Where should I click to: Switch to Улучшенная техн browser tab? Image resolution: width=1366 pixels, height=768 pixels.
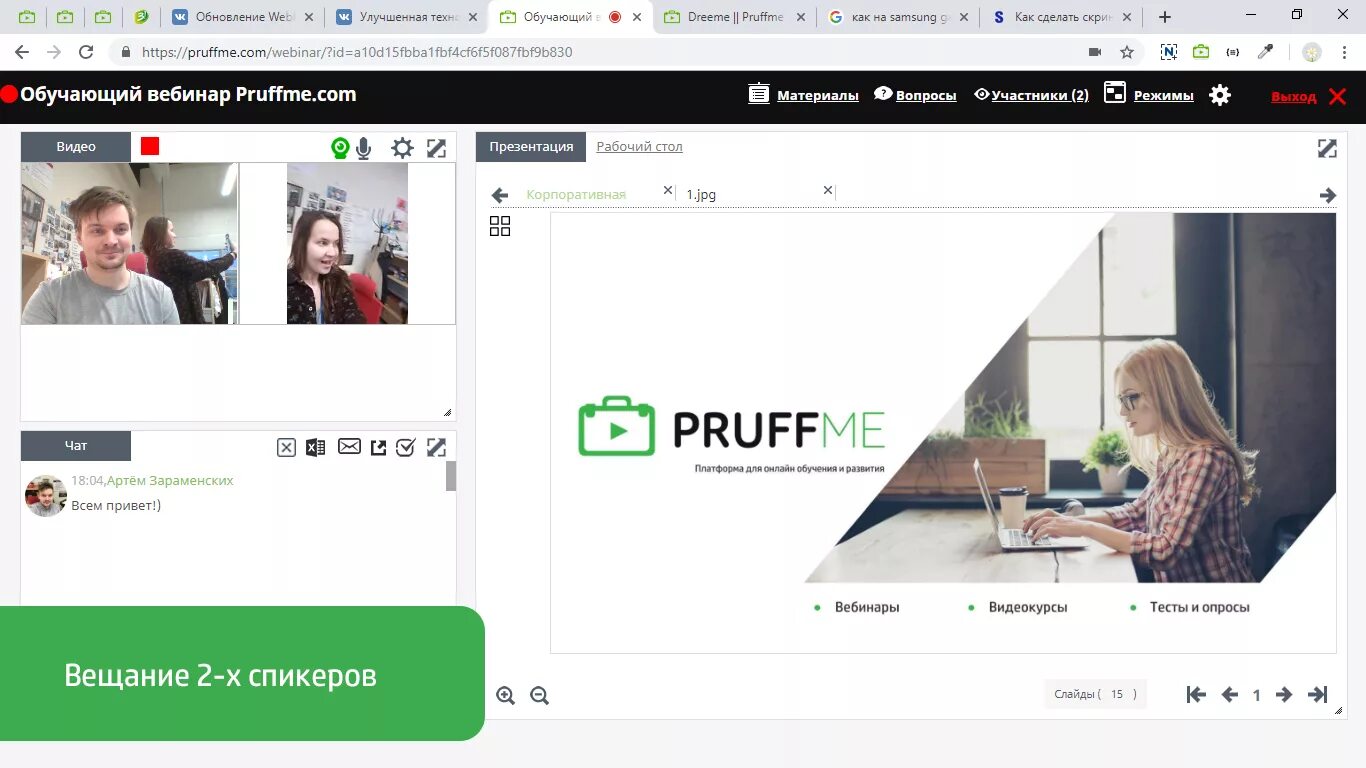pos(405,17)
